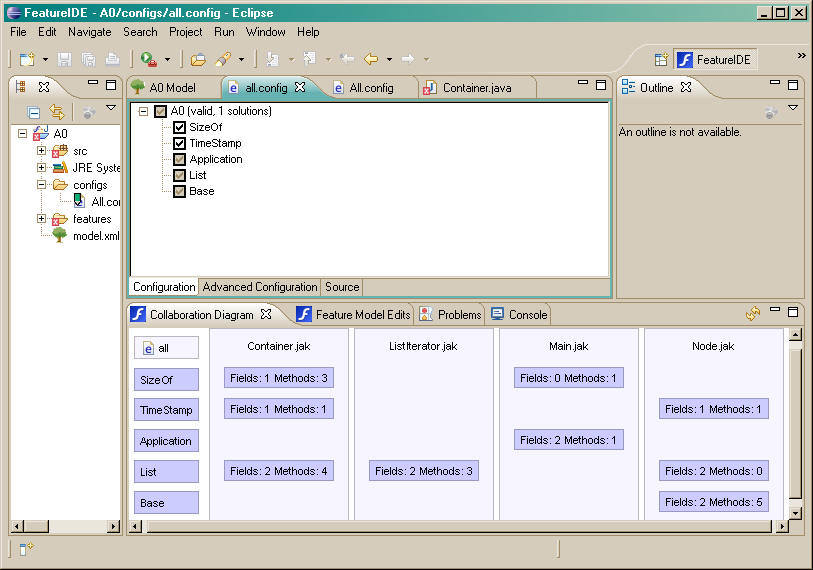Click the Last Edit Location arrow icon
Screen dimensions: 813x570
click(x=347, y=59)
